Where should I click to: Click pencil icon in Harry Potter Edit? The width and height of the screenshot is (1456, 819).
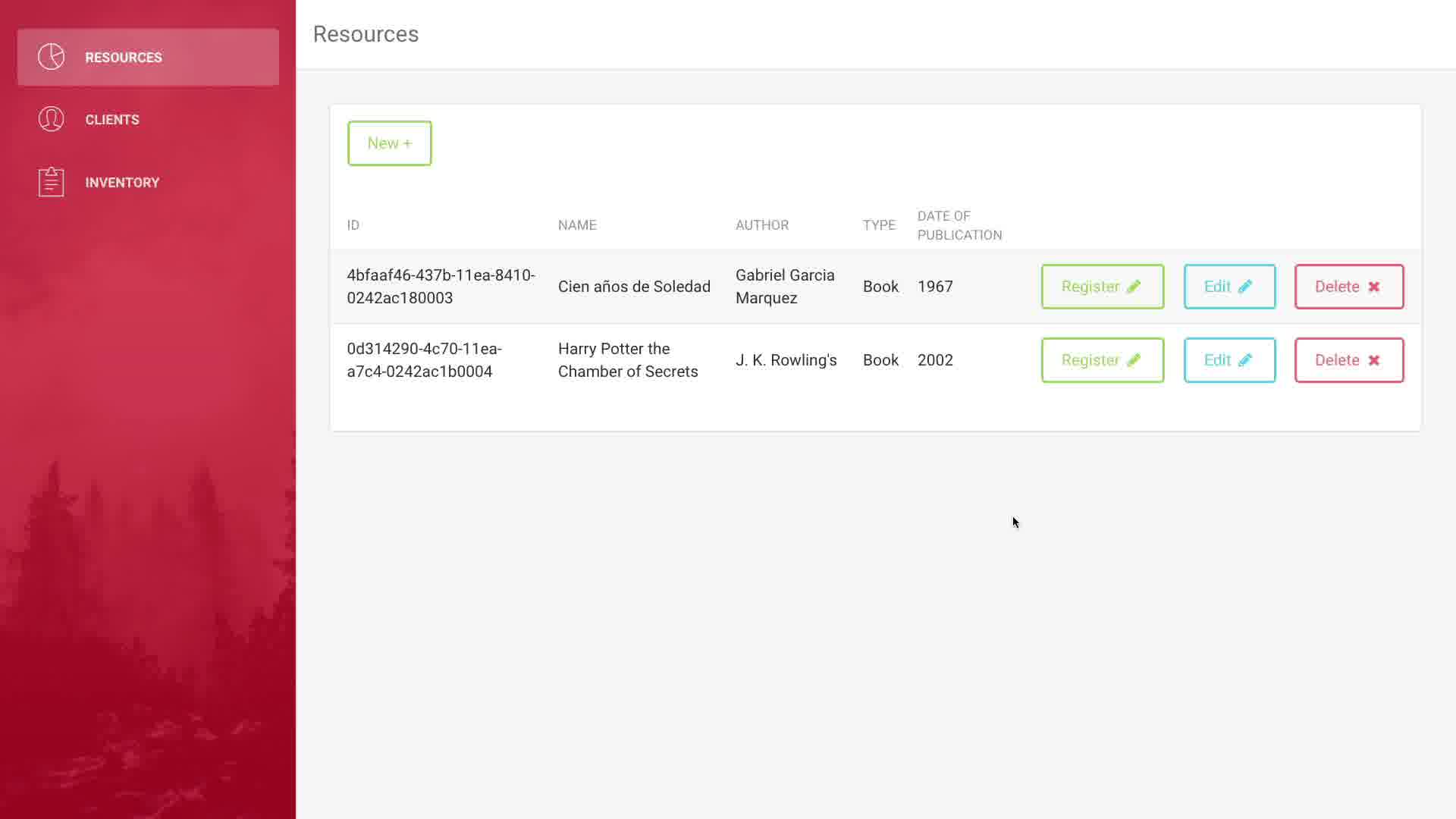tap(1245, 360)
